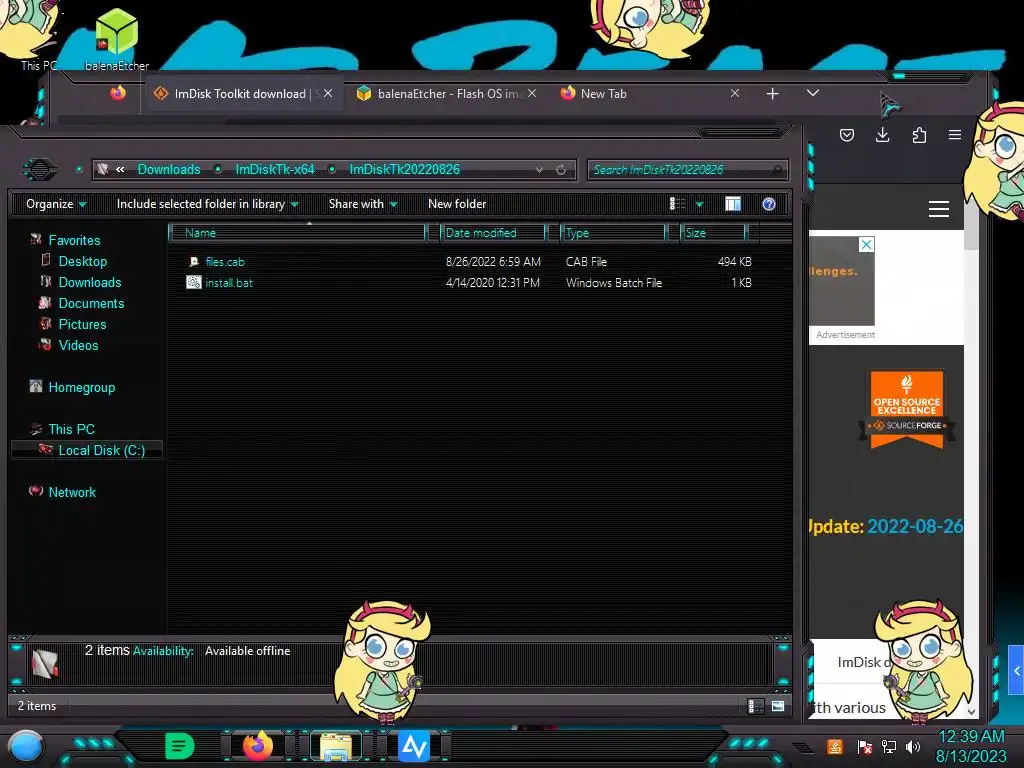Image resolution: width=1024 pixels, height=768 pixels.
Task: Open Firefox extensions icon
Action: pyautogui.click(x=919, y=135)
